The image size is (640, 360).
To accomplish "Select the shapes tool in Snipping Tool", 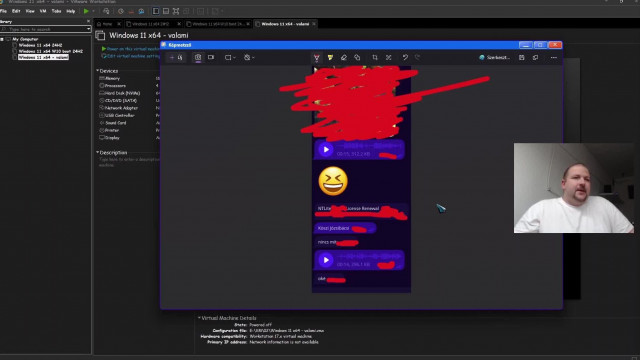I will pyautogui.click(x=357, y=58).
